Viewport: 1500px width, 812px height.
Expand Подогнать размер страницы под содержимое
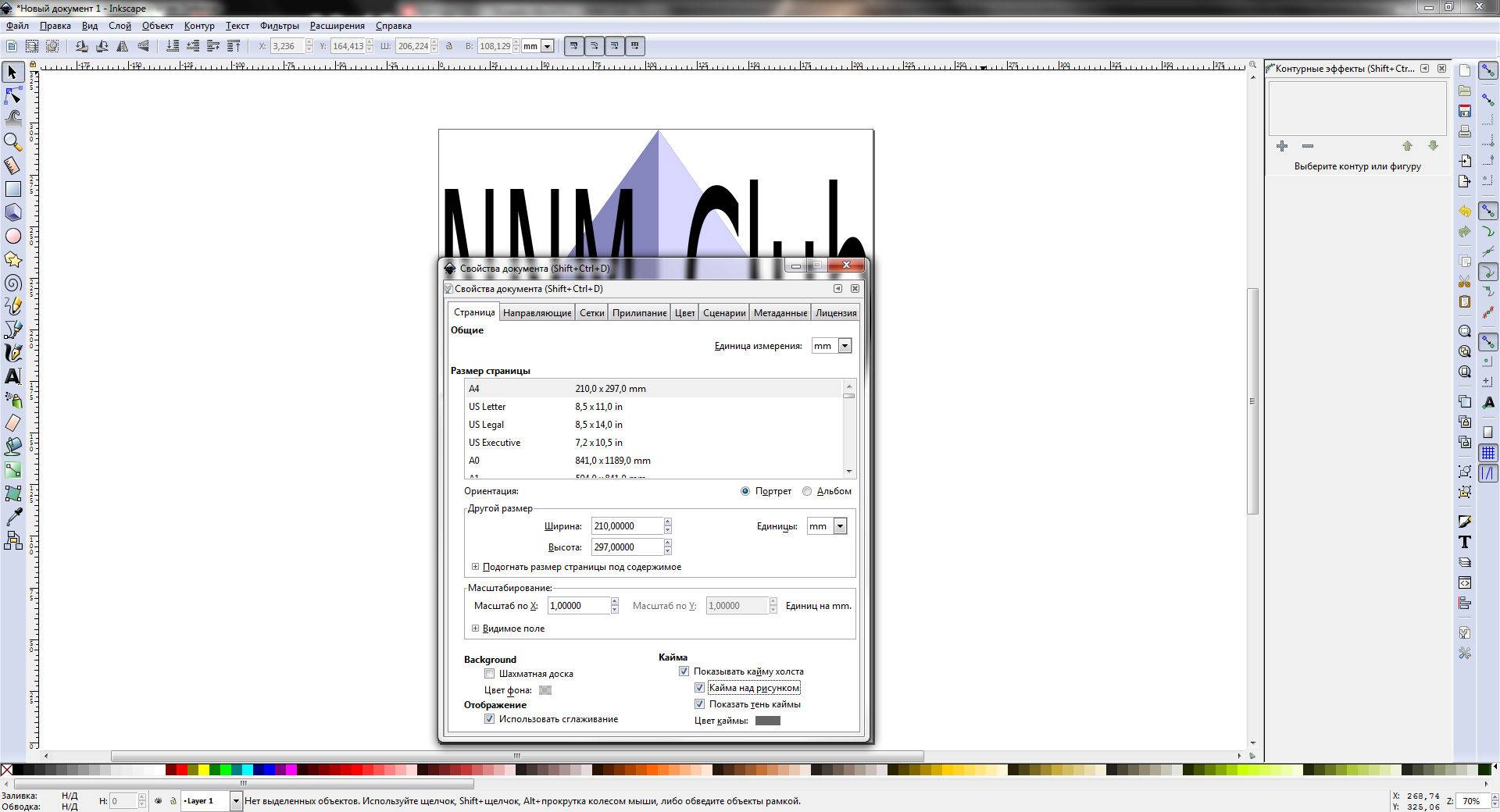click(475, 567)
